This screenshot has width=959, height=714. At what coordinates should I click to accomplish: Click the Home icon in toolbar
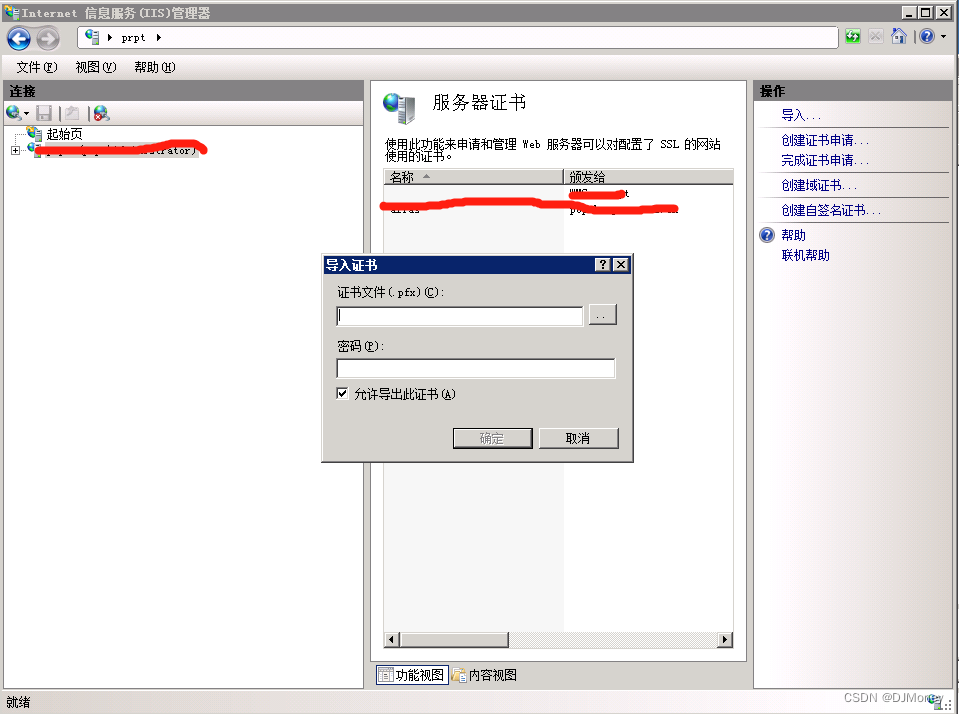[x=898, y=37]
